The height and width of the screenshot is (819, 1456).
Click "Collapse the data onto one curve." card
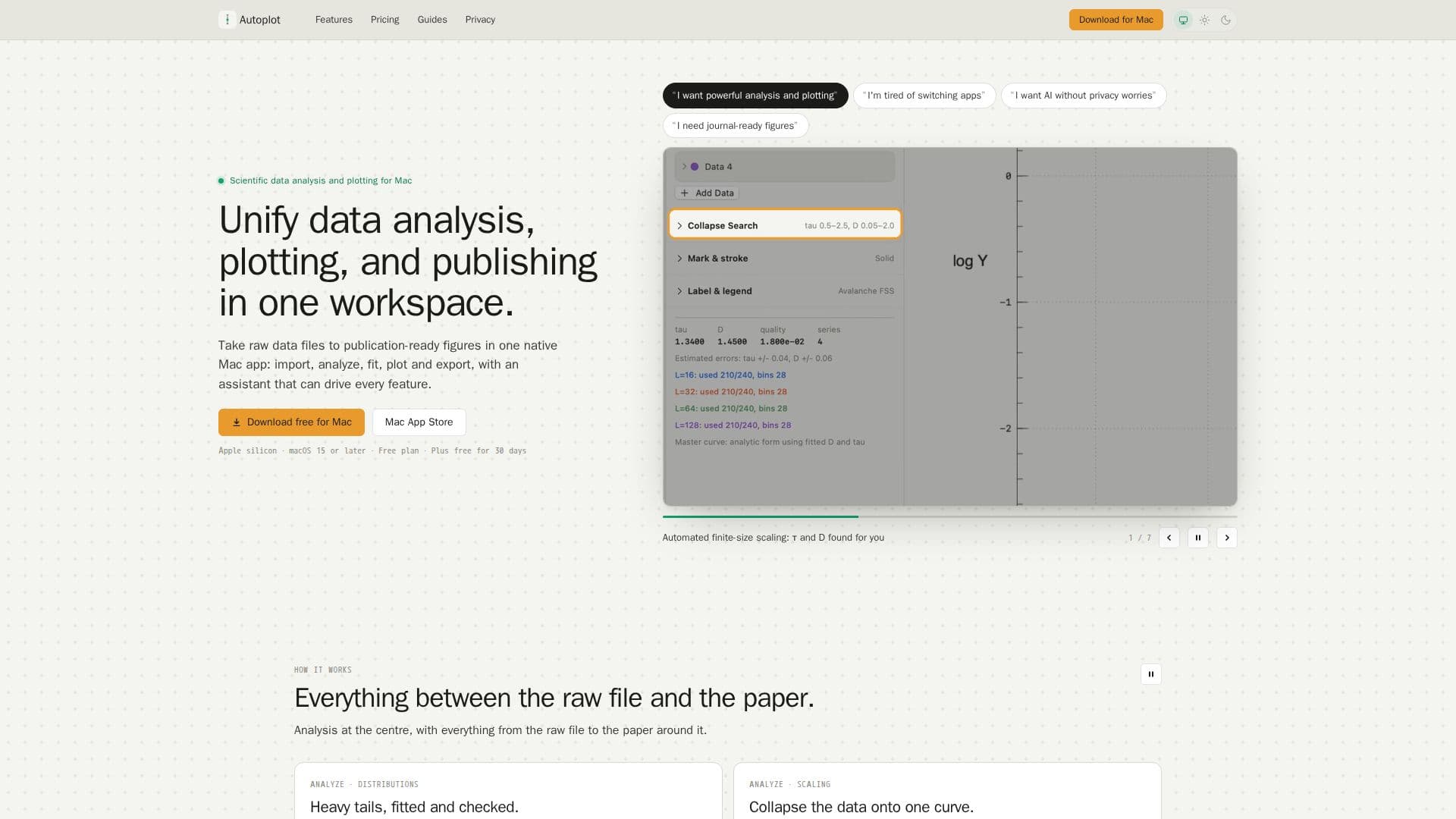pos(947,791)
